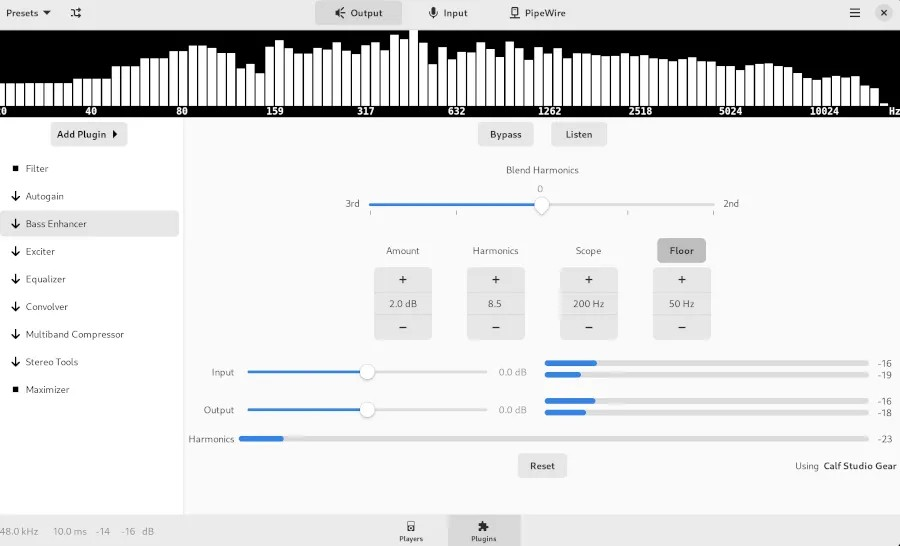The height and width of the screenshot is (546, 900).
Task: Open the Plugins view
Action: (x=484, y=531)
